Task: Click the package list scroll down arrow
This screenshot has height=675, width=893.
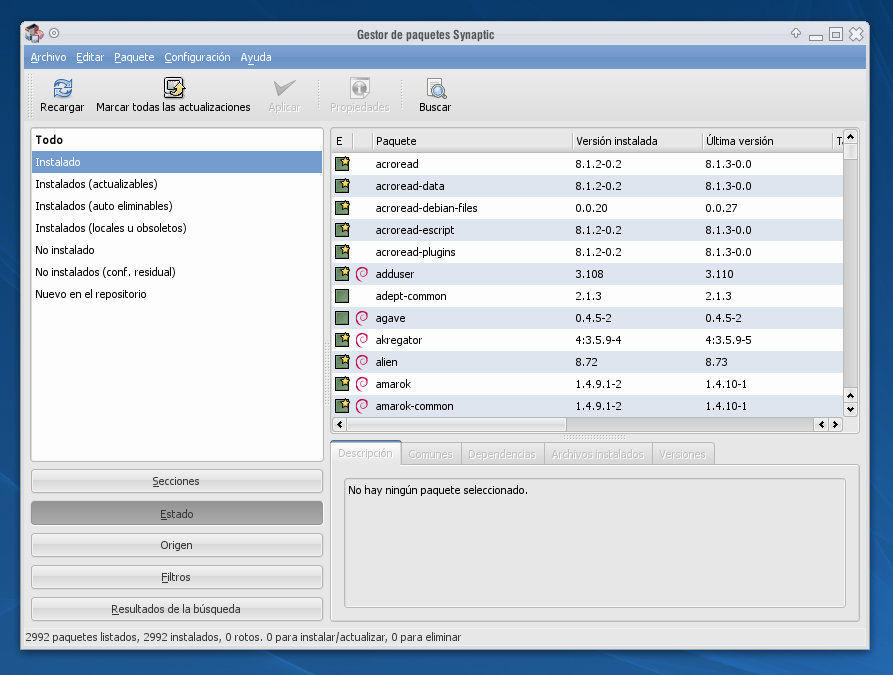Action: (850, 409)
